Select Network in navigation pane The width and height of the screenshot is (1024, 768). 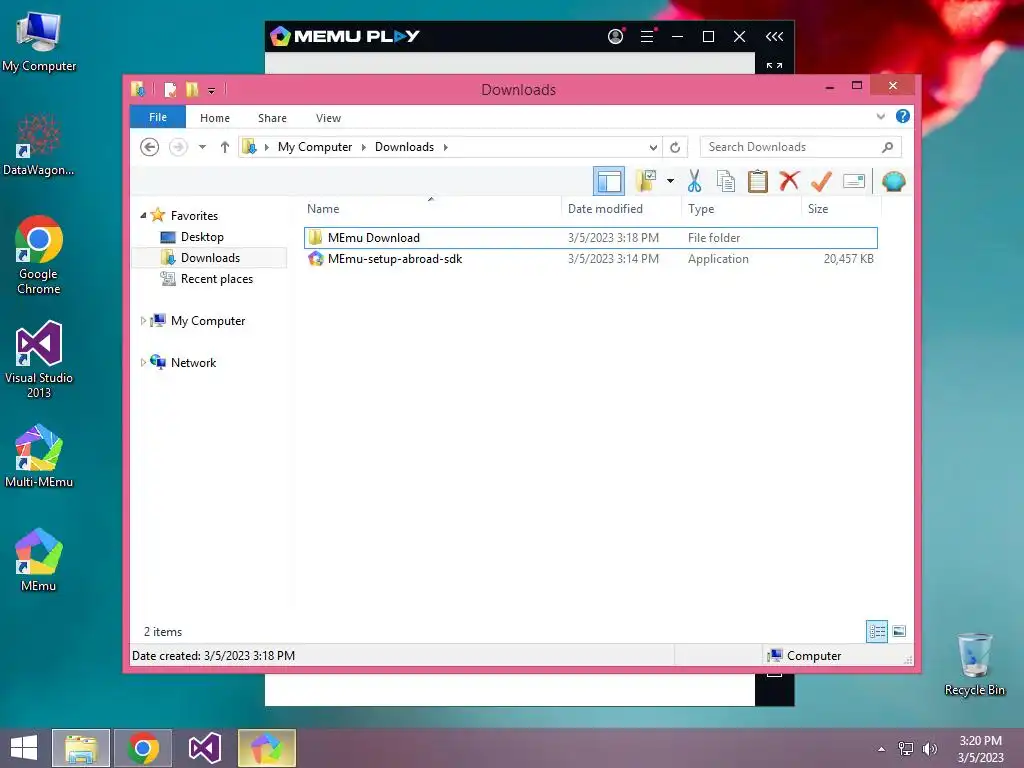pos(193,362)
